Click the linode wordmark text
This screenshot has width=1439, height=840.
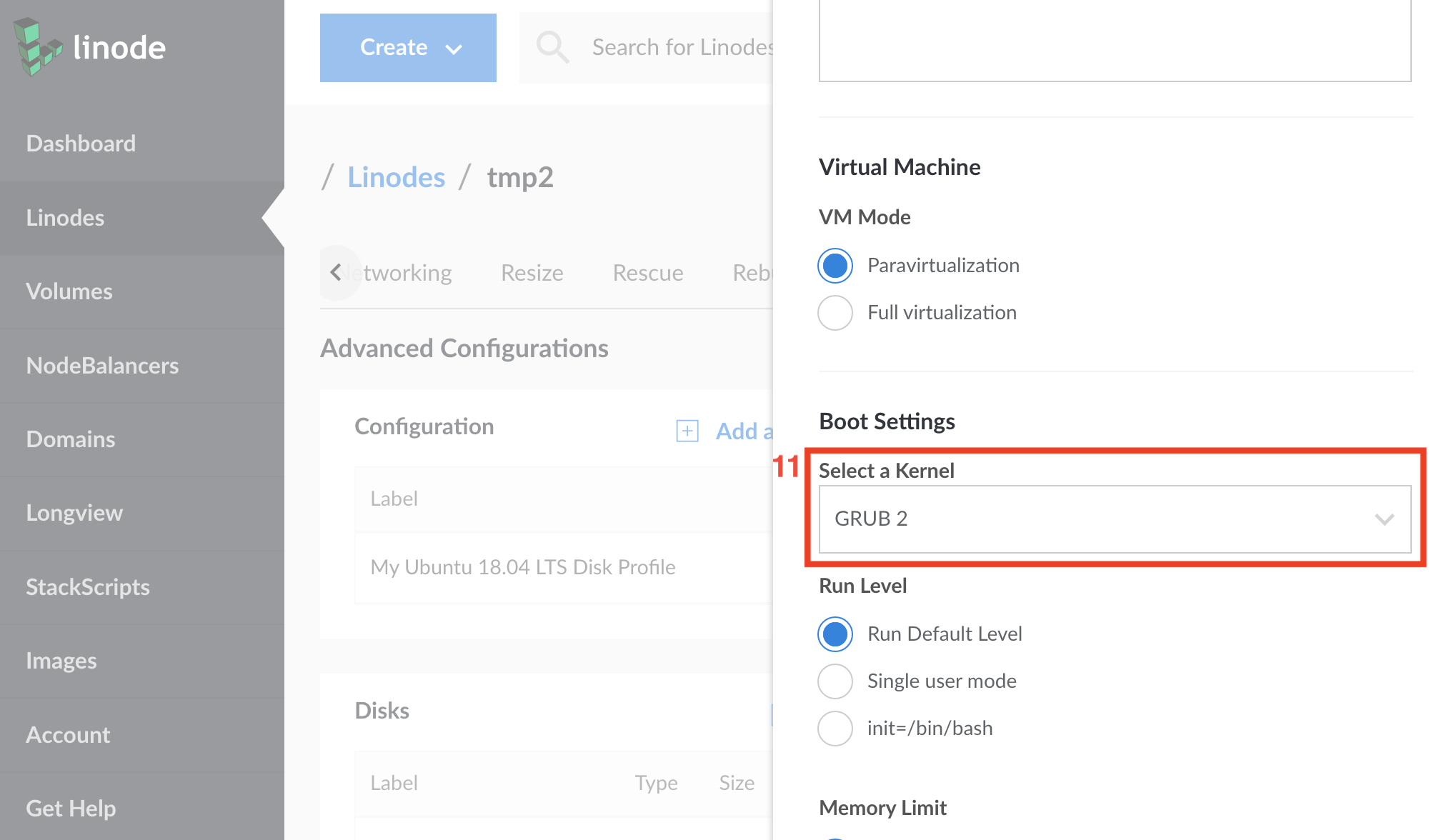tap(119, 47)
